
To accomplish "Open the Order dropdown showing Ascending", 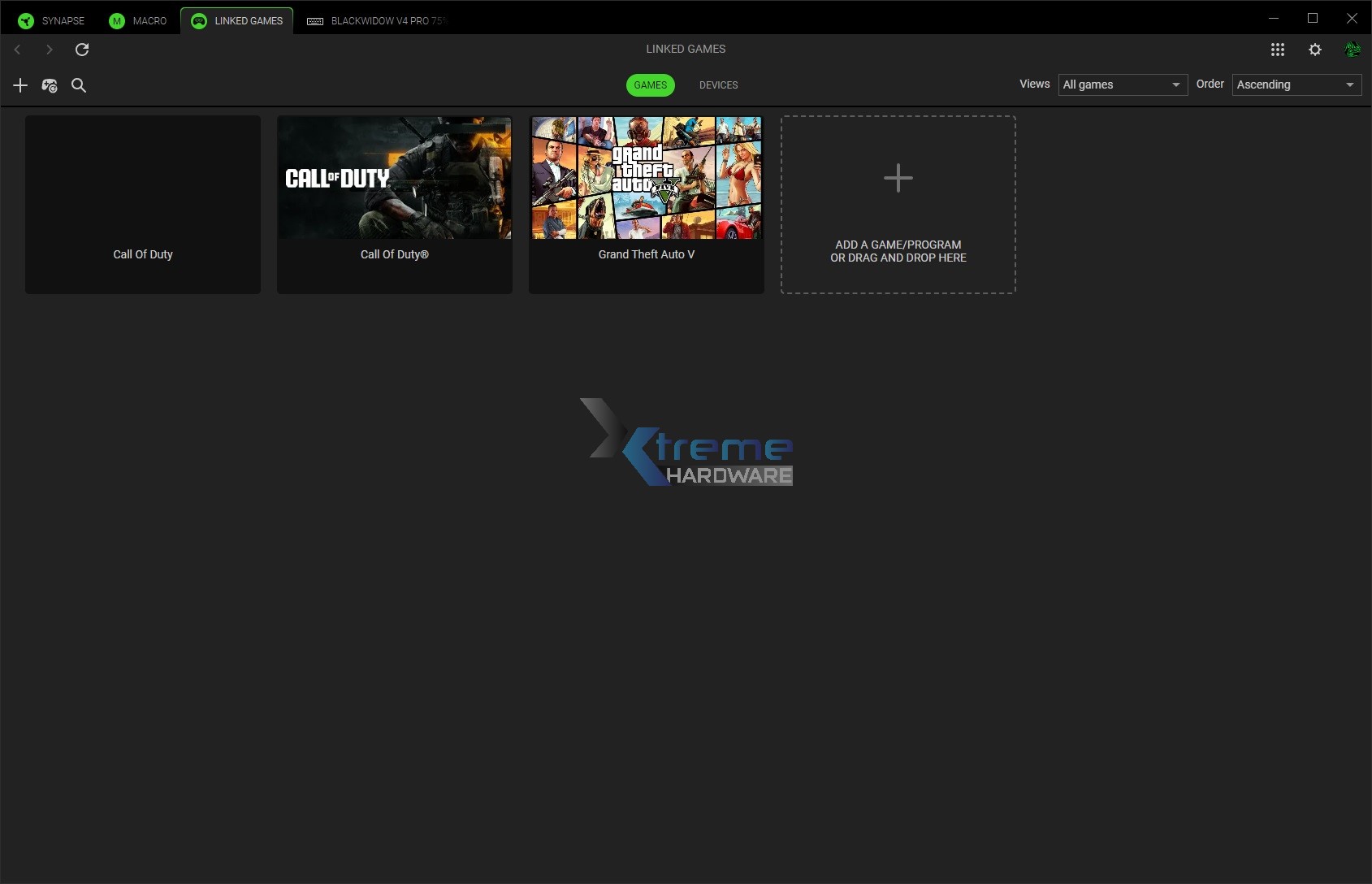I will point(1295,84).
